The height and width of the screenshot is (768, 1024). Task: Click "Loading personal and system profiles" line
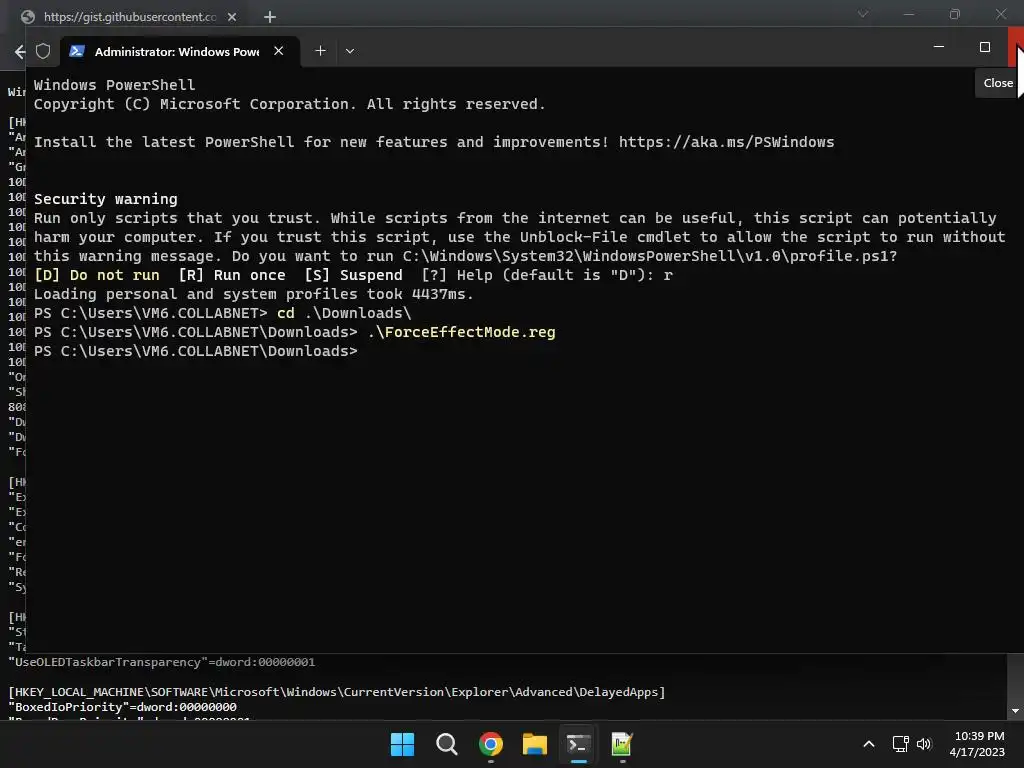click(x=253, y=294)
